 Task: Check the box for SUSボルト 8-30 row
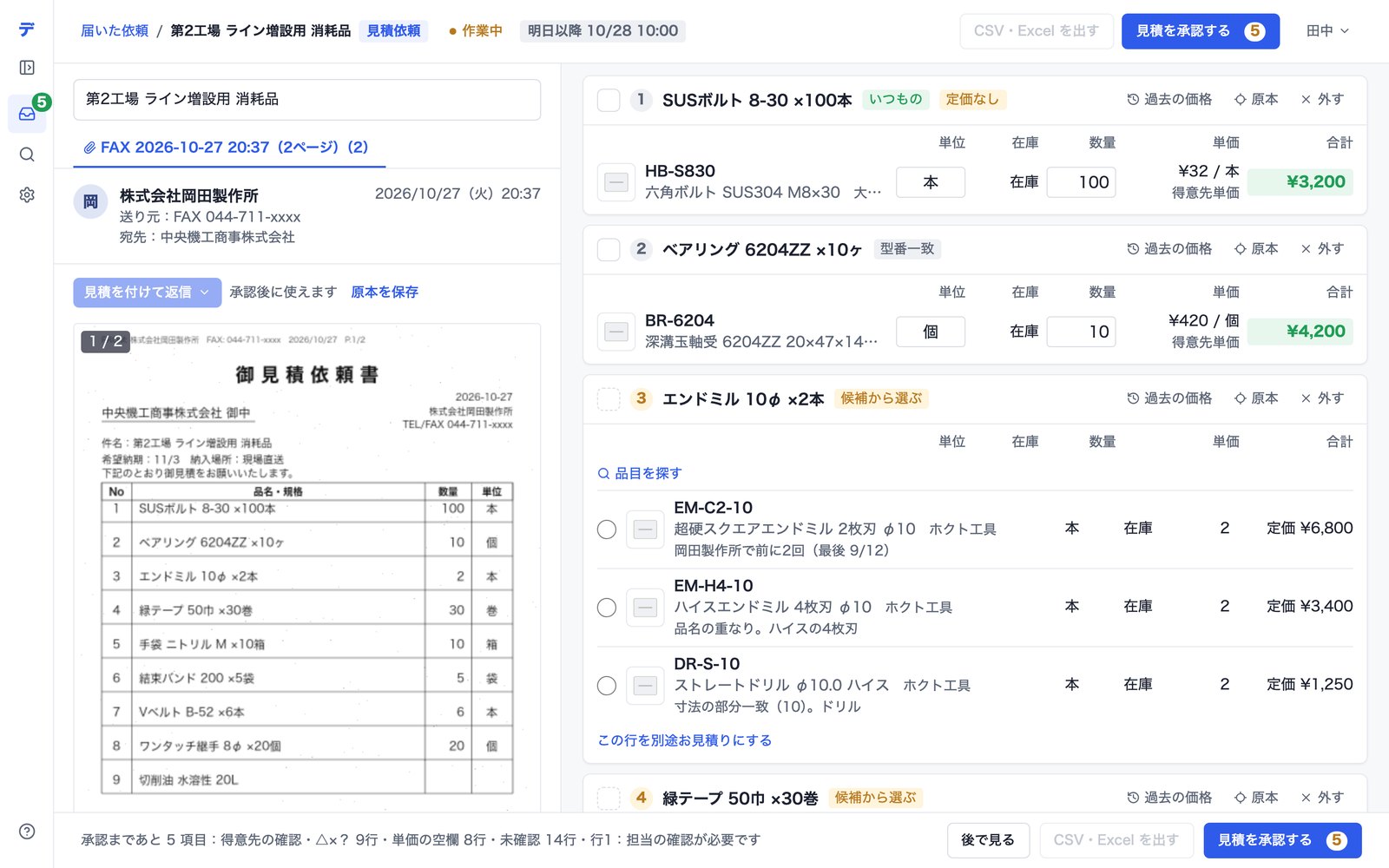pos(609,100)
